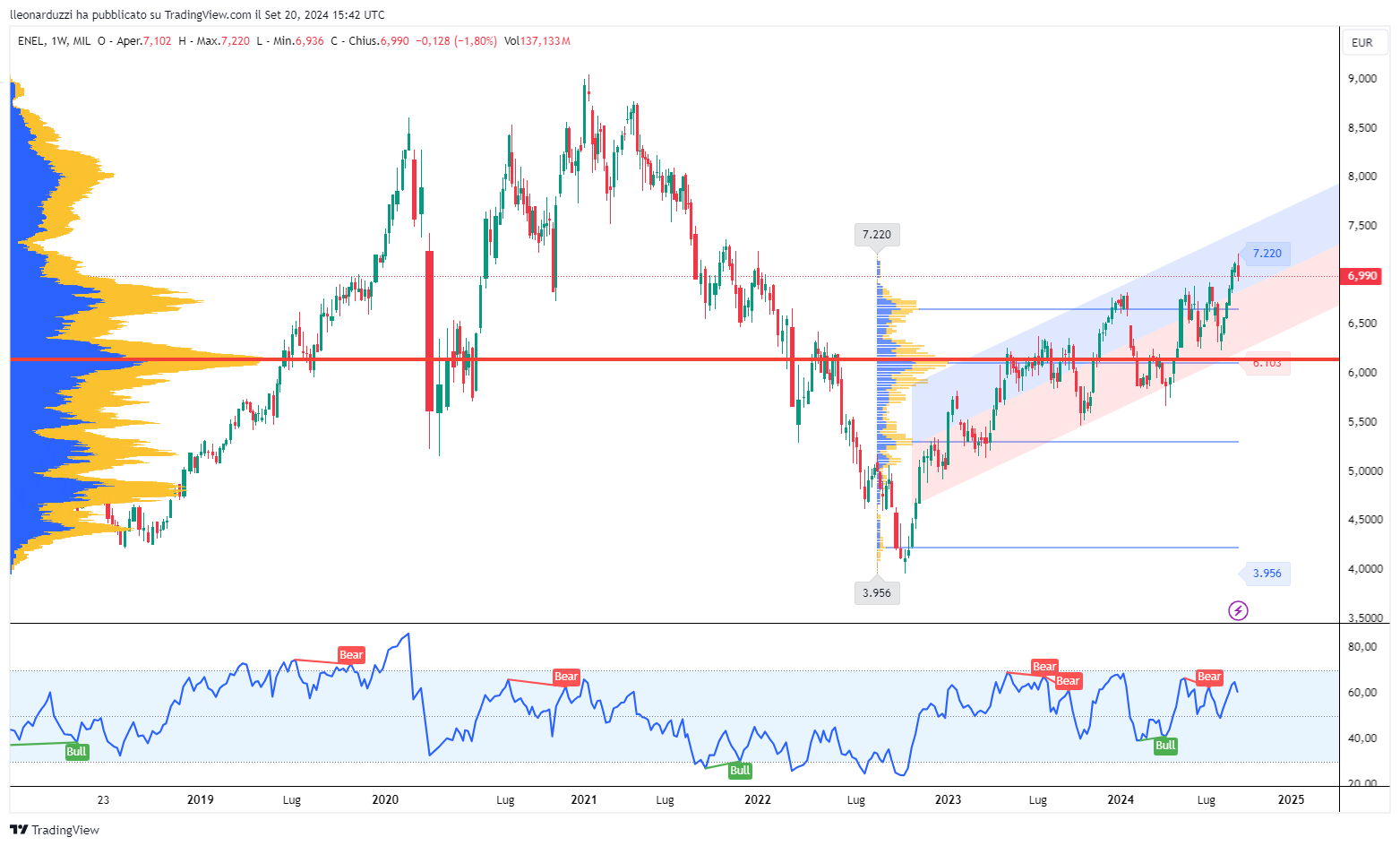Click the 2021 label on time axis
Viewport: 1400px width, 846px height.
click(584, 799)
